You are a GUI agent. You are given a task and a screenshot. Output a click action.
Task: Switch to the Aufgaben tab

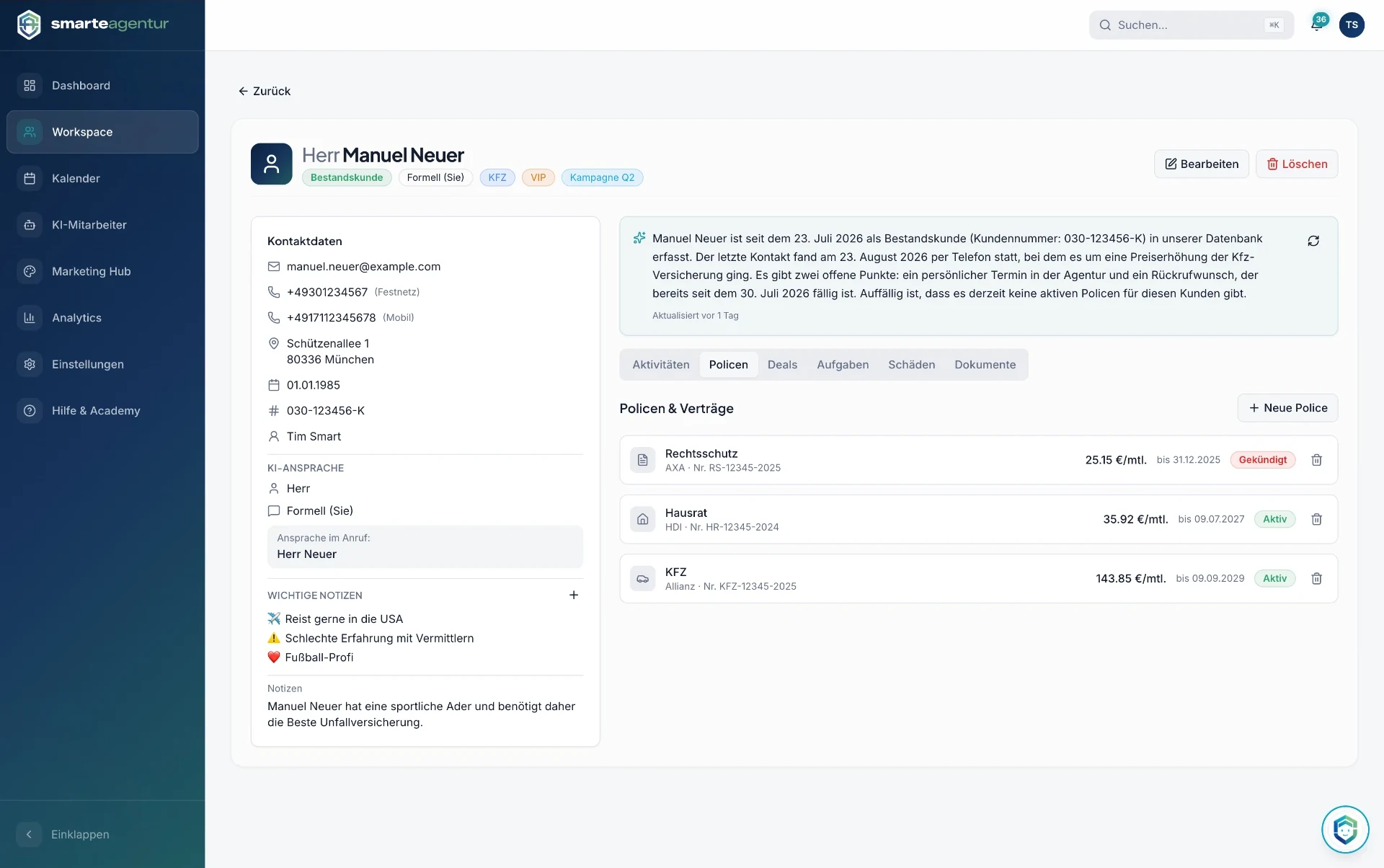click(x=843, y=365)
